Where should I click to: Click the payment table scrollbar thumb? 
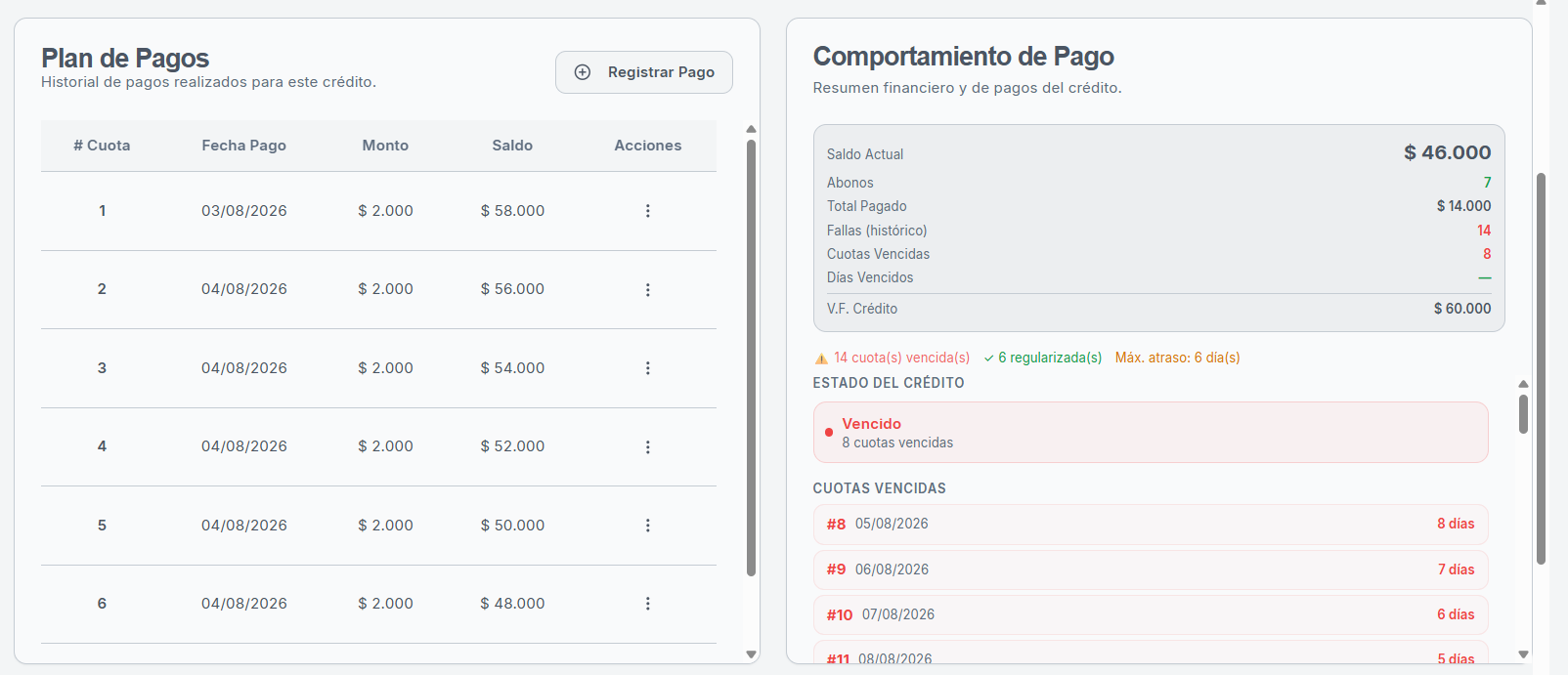[x=751, y=358]
